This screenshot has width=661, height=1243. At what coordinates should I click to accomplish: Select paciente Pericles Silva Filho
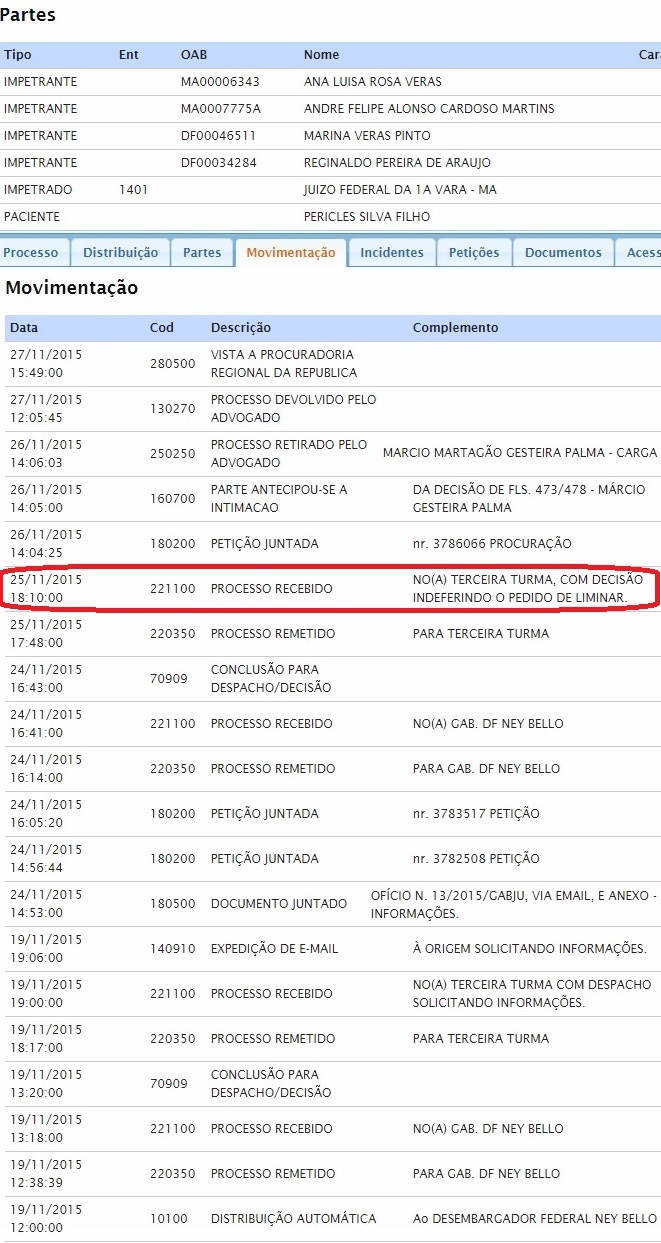coord(367,217)
